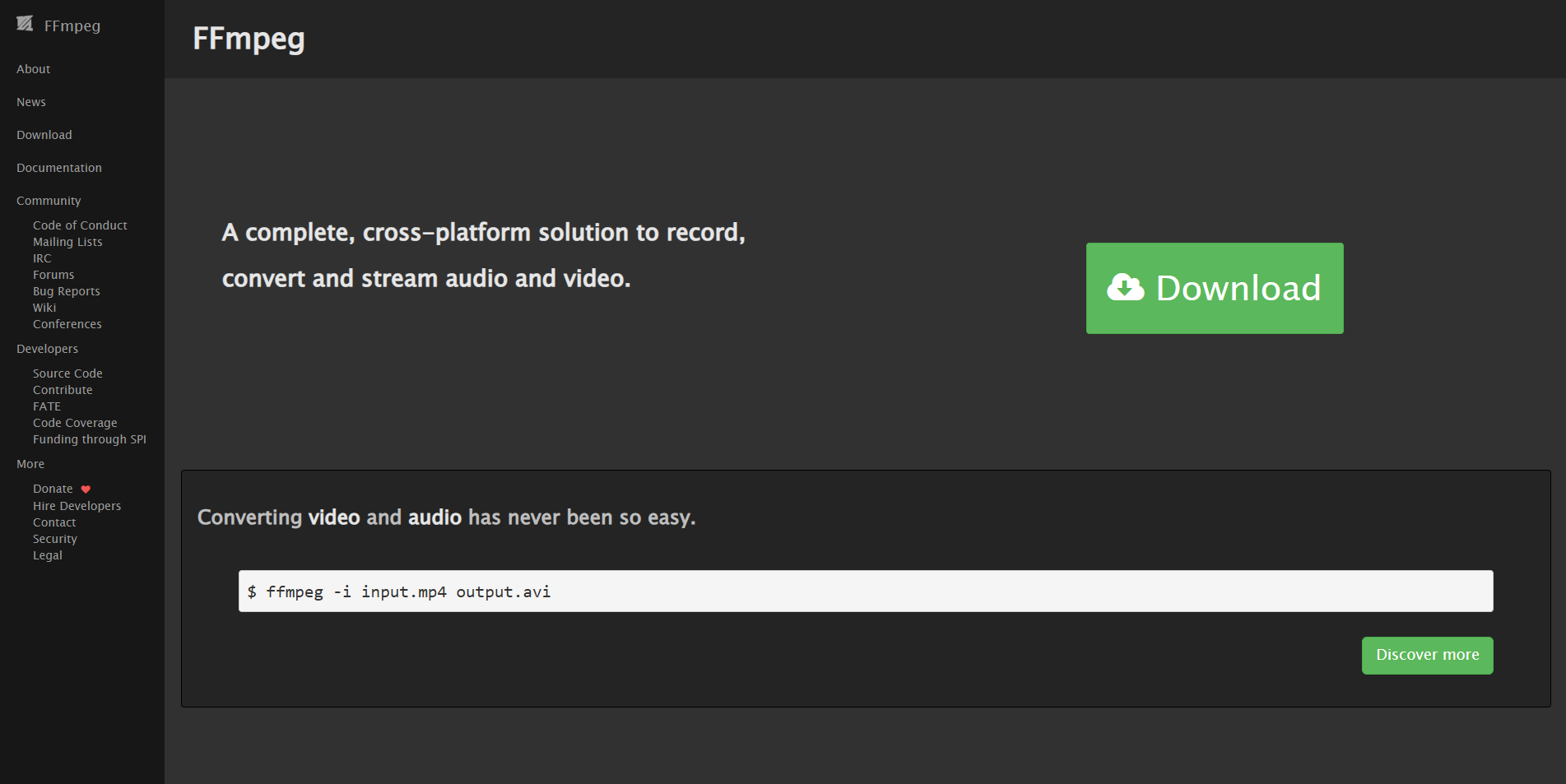Go to the Contact page
The height and width of the screenshot is (784, 1566).
(x=54, y=522)
